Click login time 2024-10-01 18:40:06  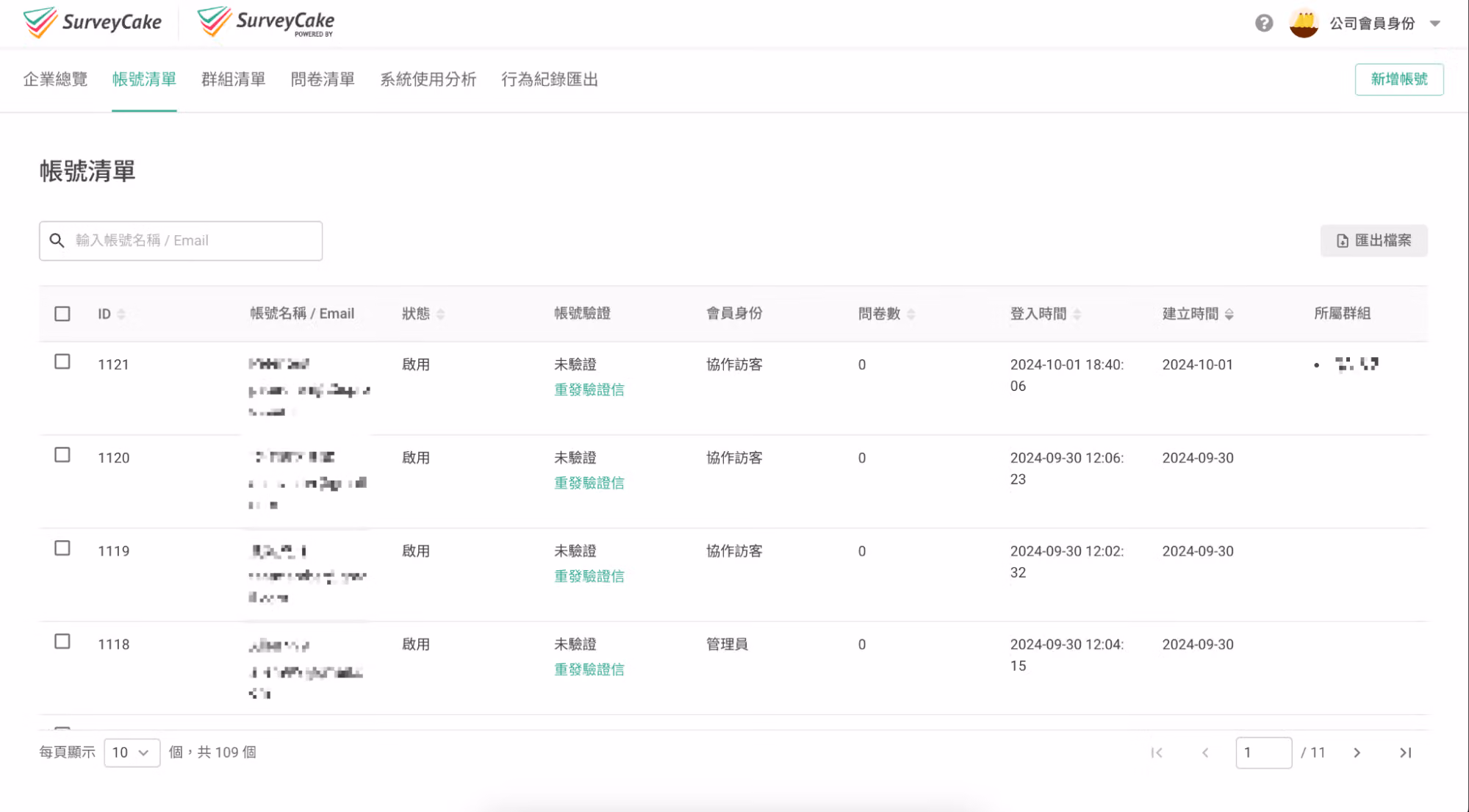1067,375
